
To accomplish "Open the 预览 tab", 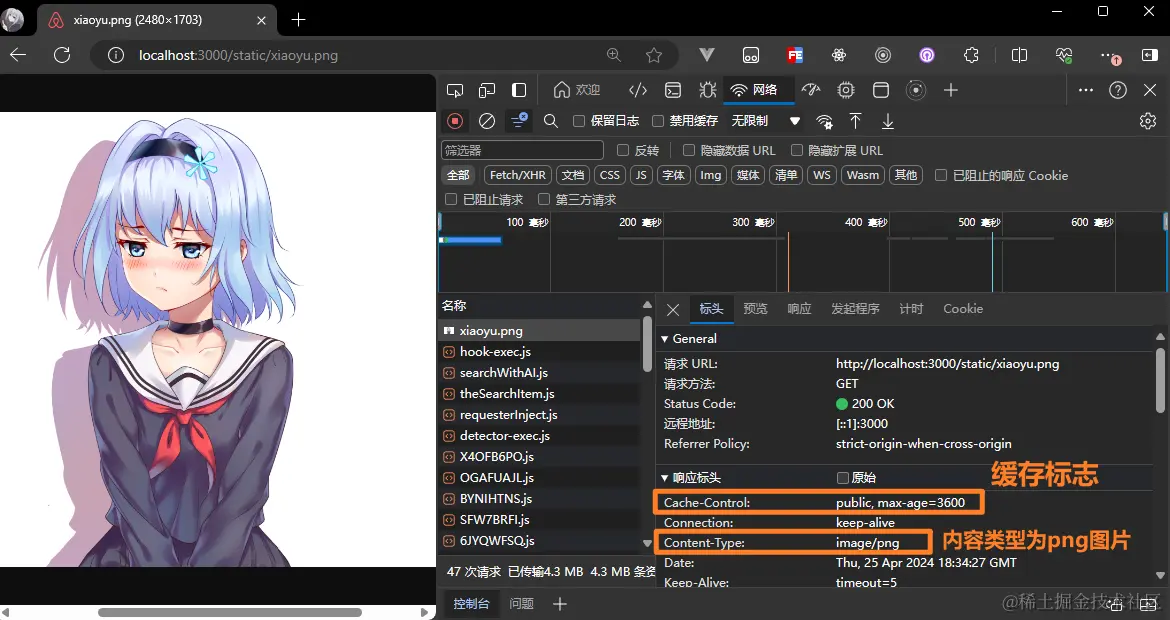I will (755, 309).
